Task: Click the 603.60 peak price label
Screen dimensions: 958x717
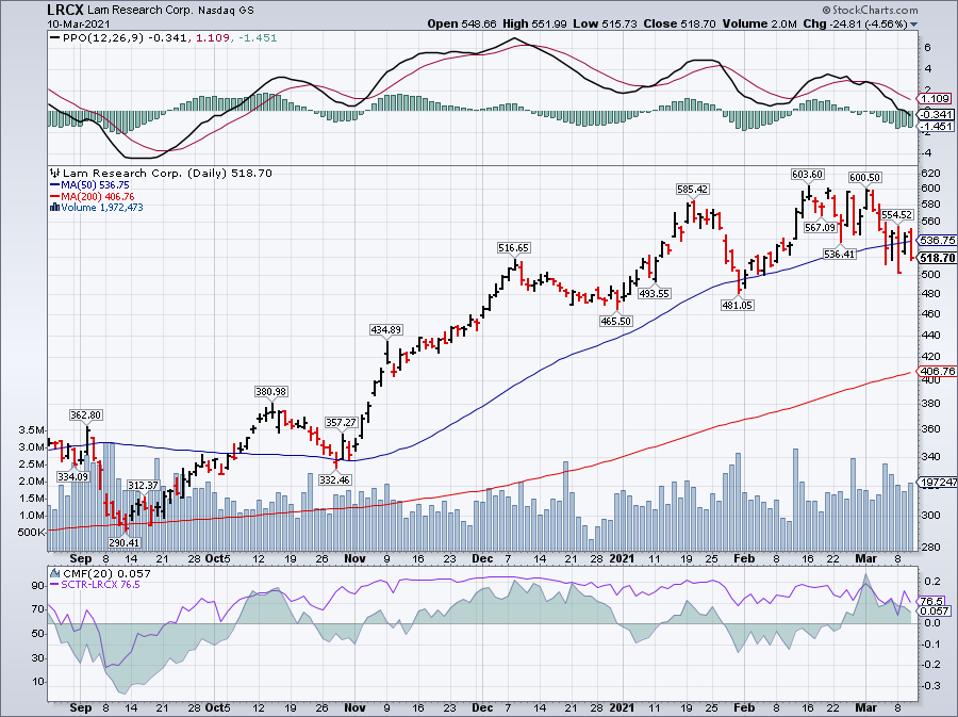Action: point(807,174)
